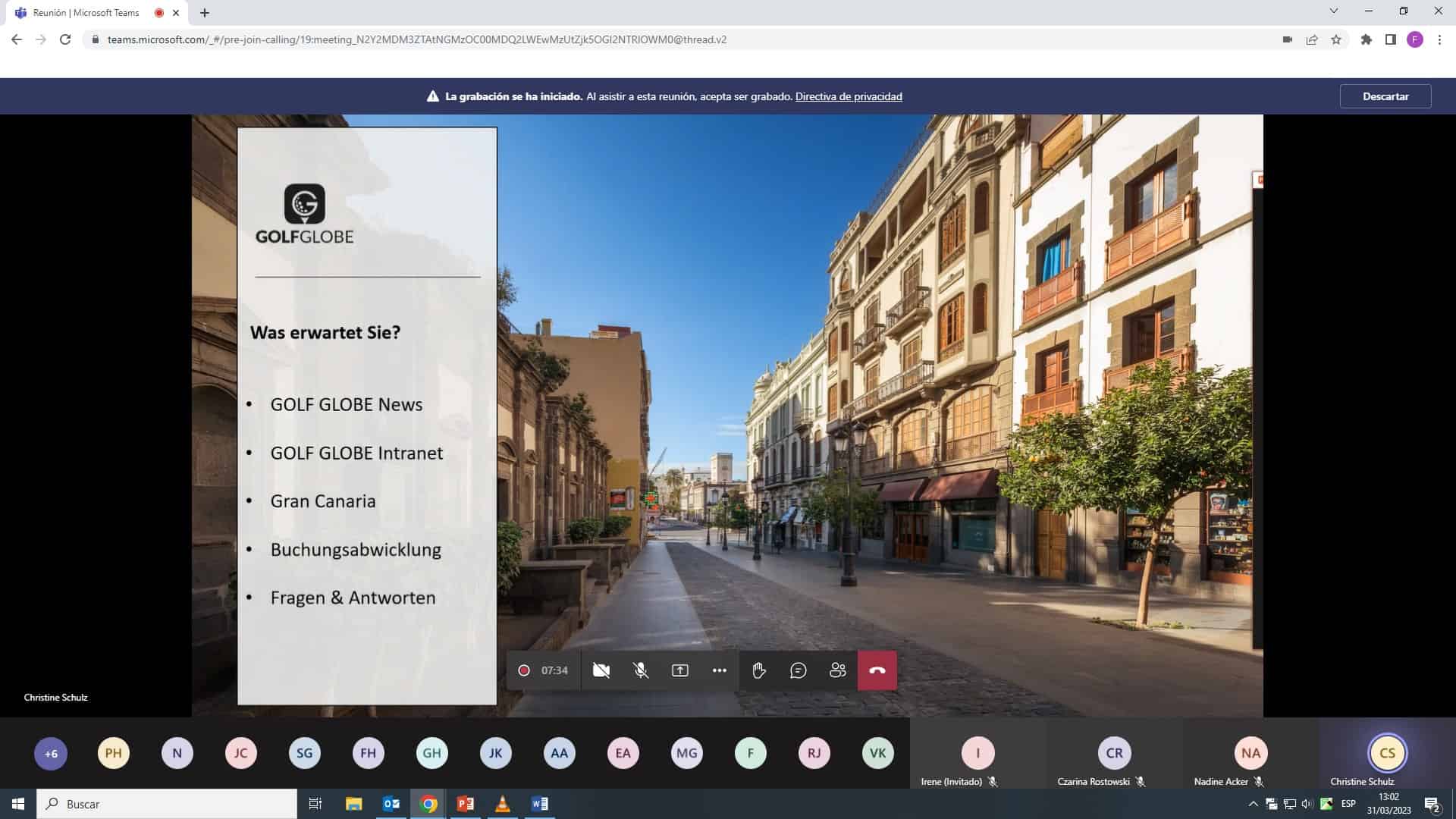Open Chrome side panel
The image size is (1456, 819).
(1390, 39)
